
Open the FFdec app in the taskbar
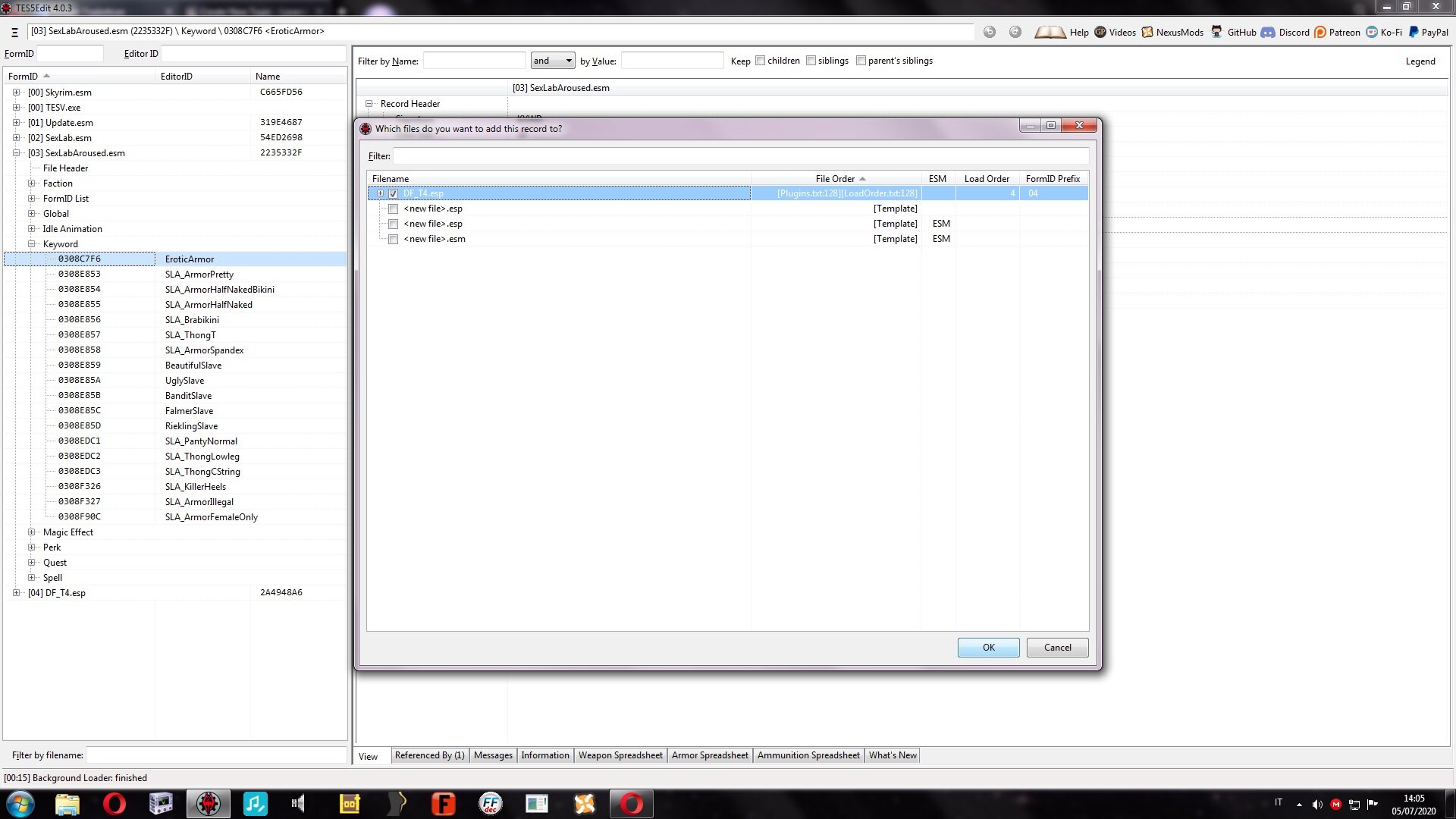491,804
